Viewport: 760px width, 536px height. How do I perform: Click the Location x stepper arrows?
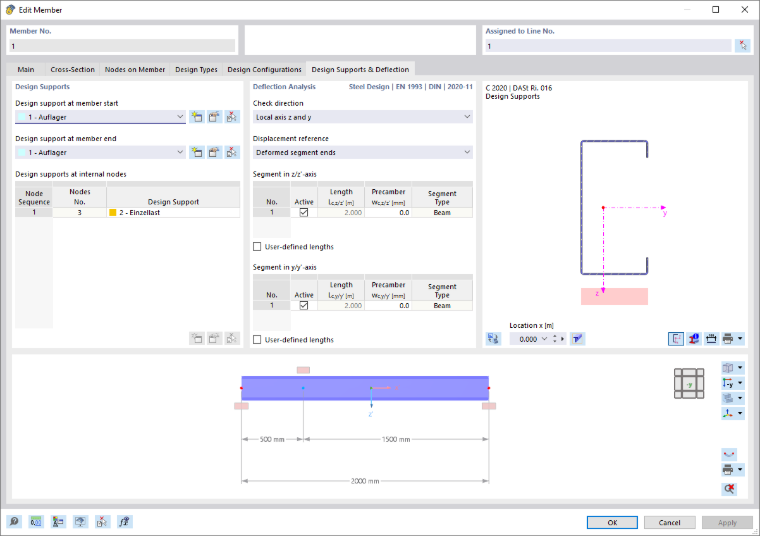click(554, 339)
